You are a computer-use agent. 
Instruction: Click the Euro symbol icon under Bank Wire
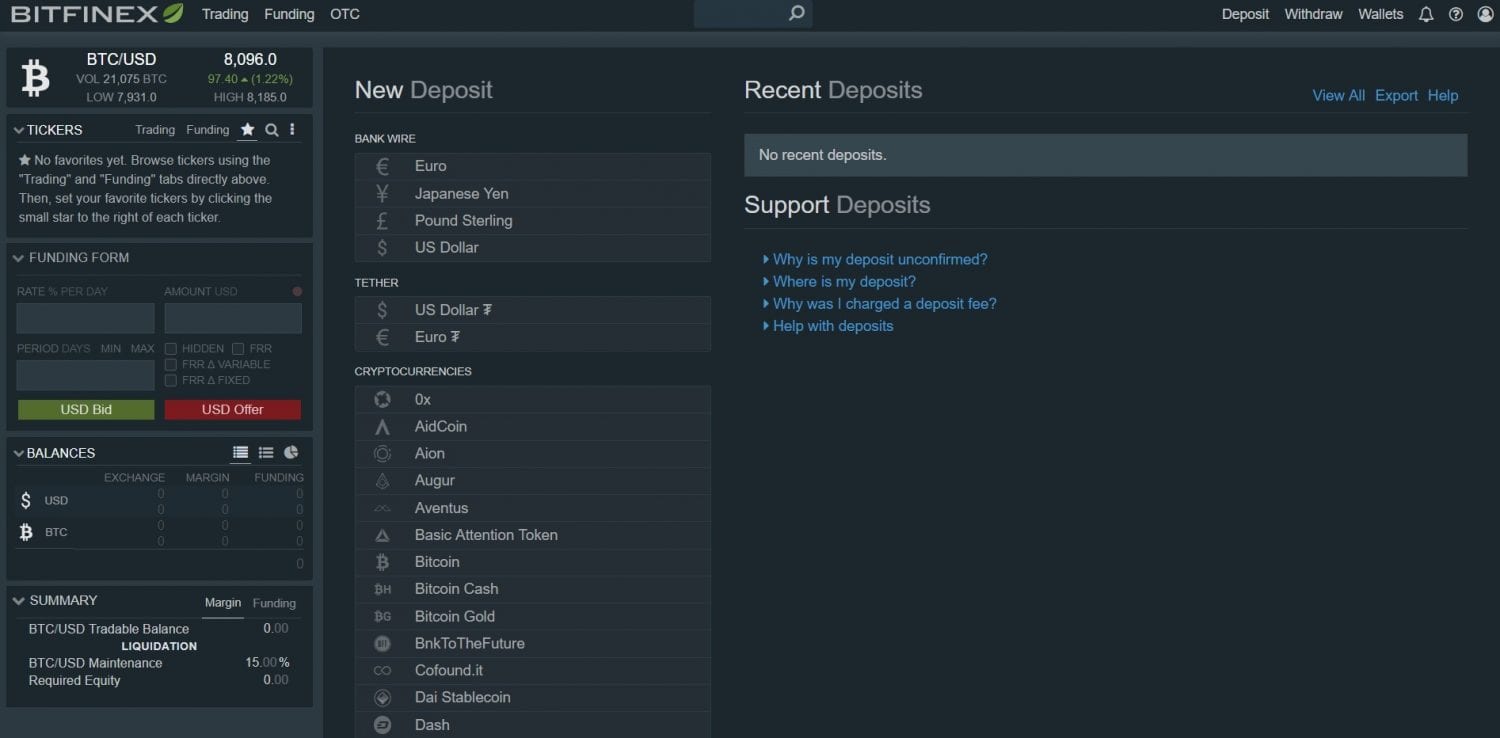click(382, 166)
